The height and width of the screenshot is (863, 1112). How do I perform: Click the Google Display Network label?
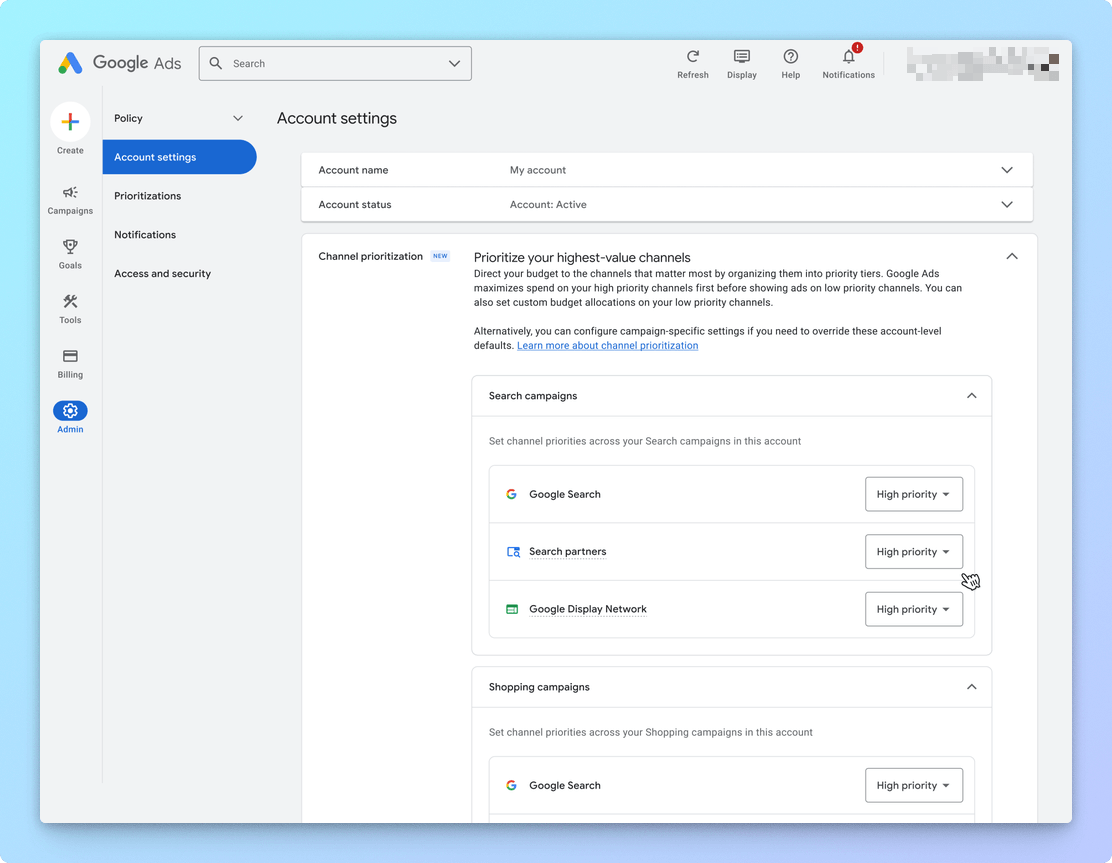[x=588, y=609]
